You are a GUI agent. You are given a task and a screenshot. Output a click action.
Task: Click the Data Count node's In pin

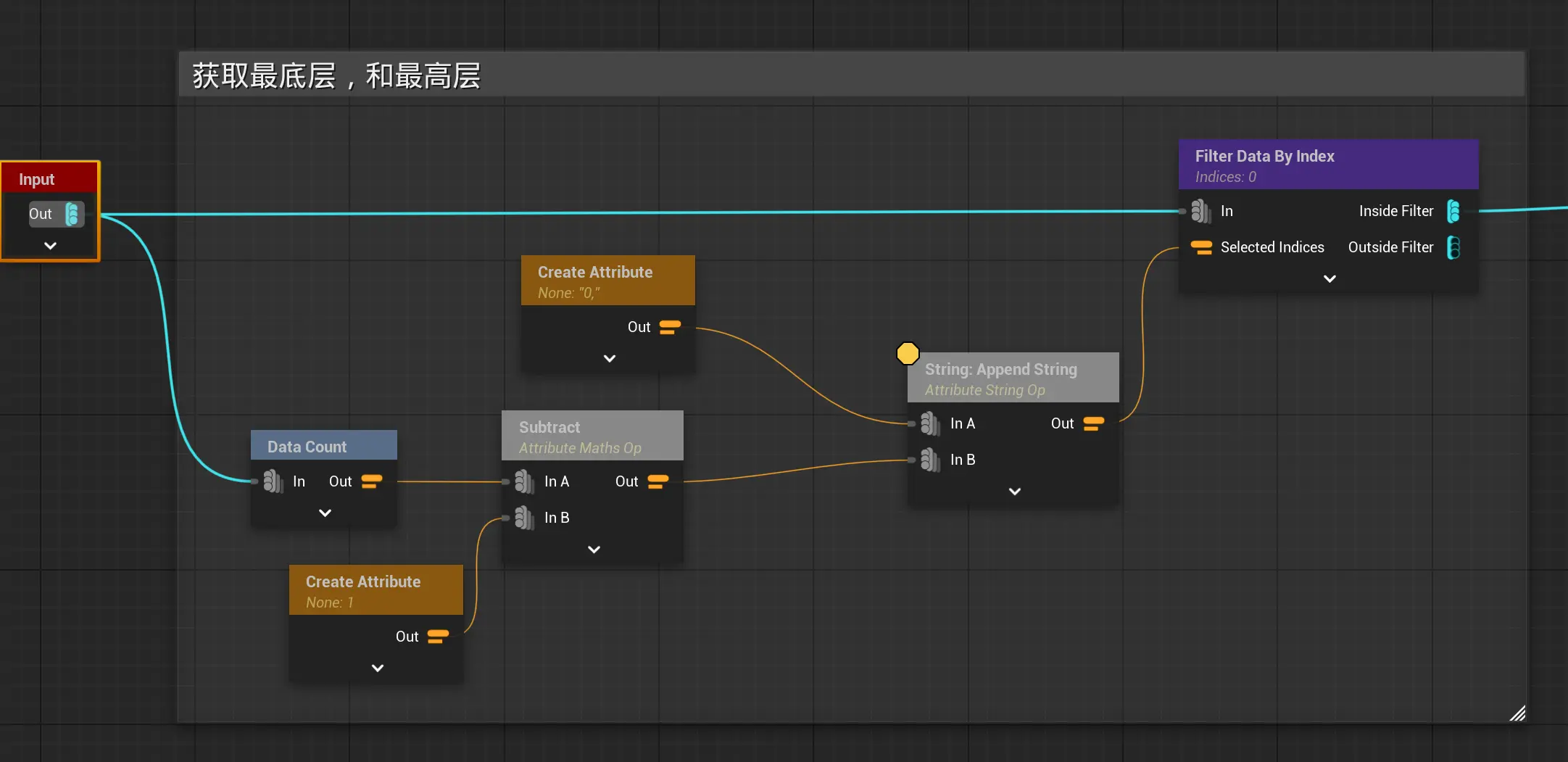click(273, 481)
